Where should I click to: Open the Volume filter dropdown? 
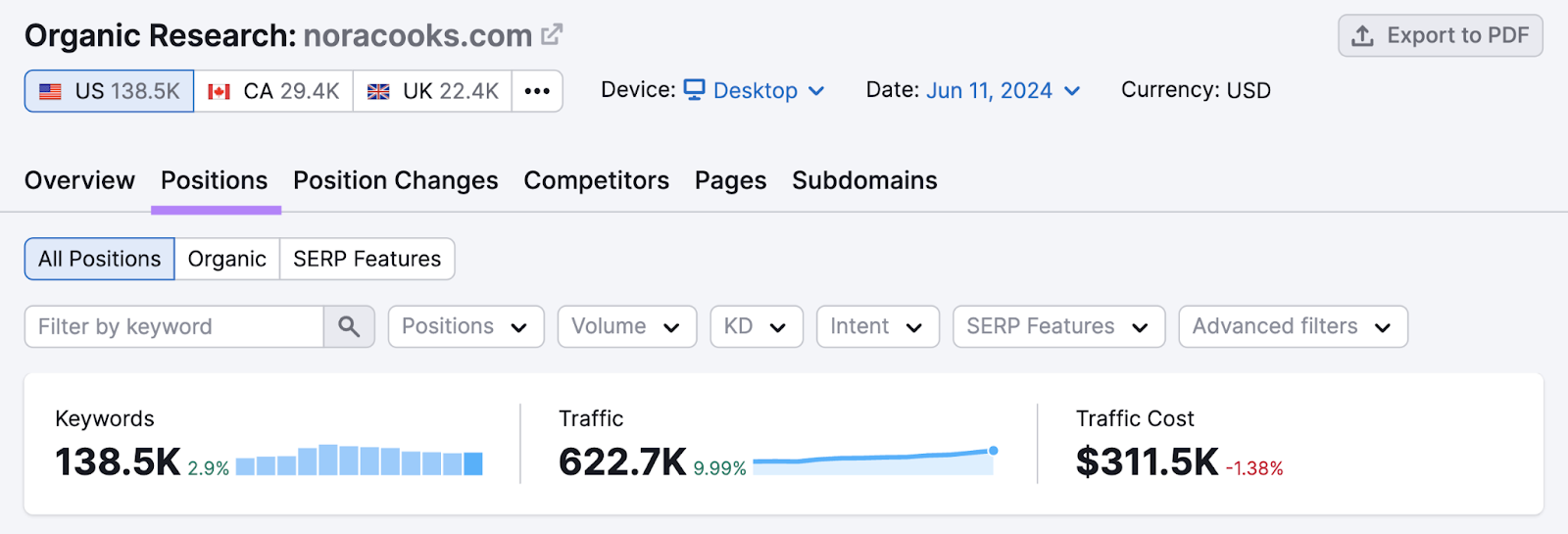click(x=626, y=326)
